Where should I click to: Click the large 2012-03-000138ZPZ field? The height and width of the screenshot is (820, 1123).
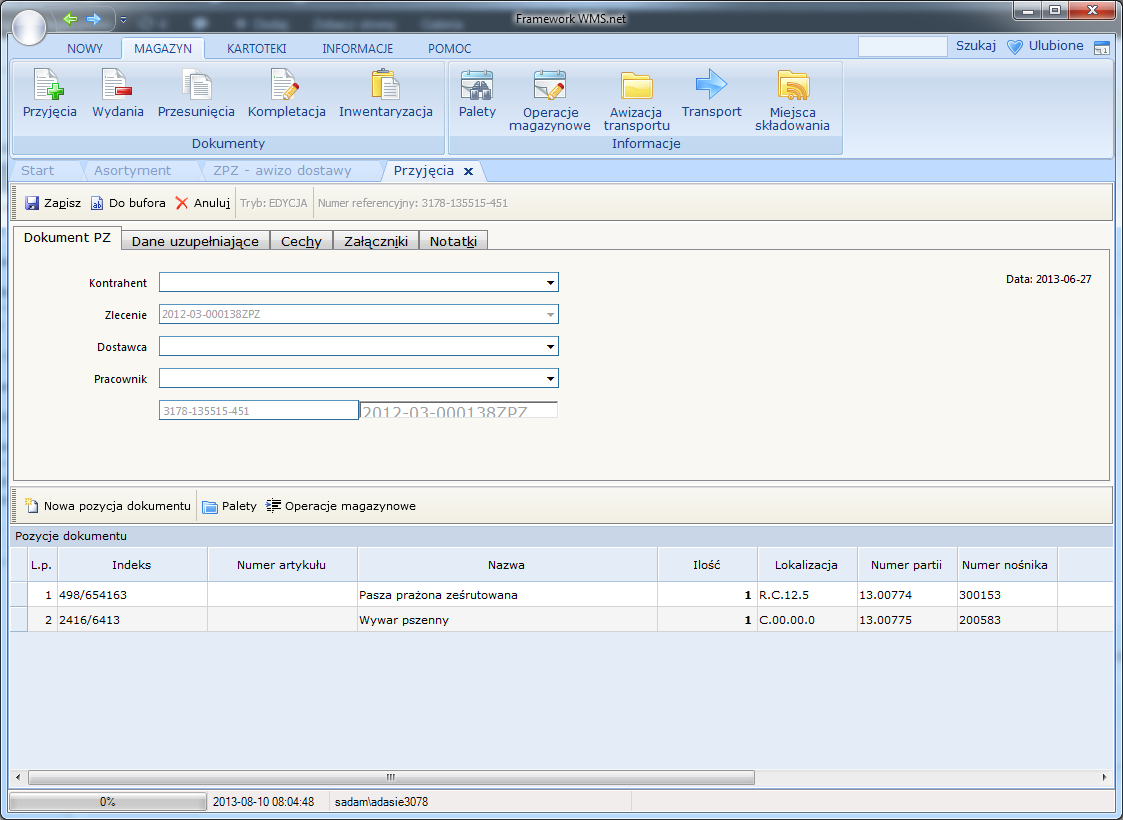coord(458,410)
